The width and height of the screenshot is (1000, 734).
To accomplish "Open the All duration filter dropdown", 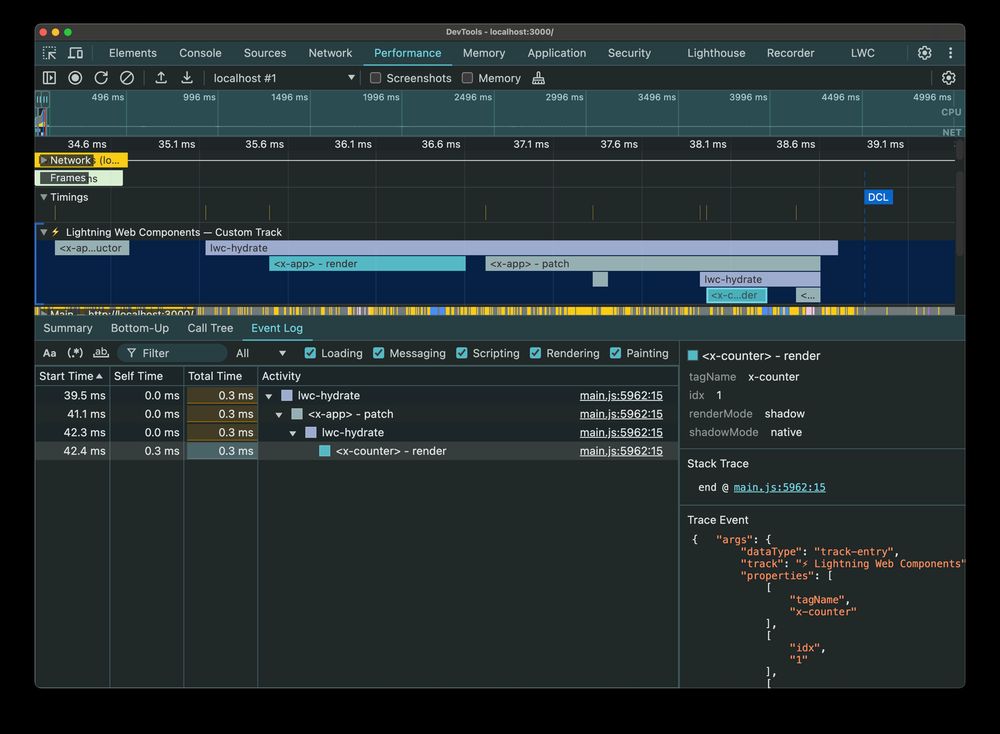I will pos(261,353).
